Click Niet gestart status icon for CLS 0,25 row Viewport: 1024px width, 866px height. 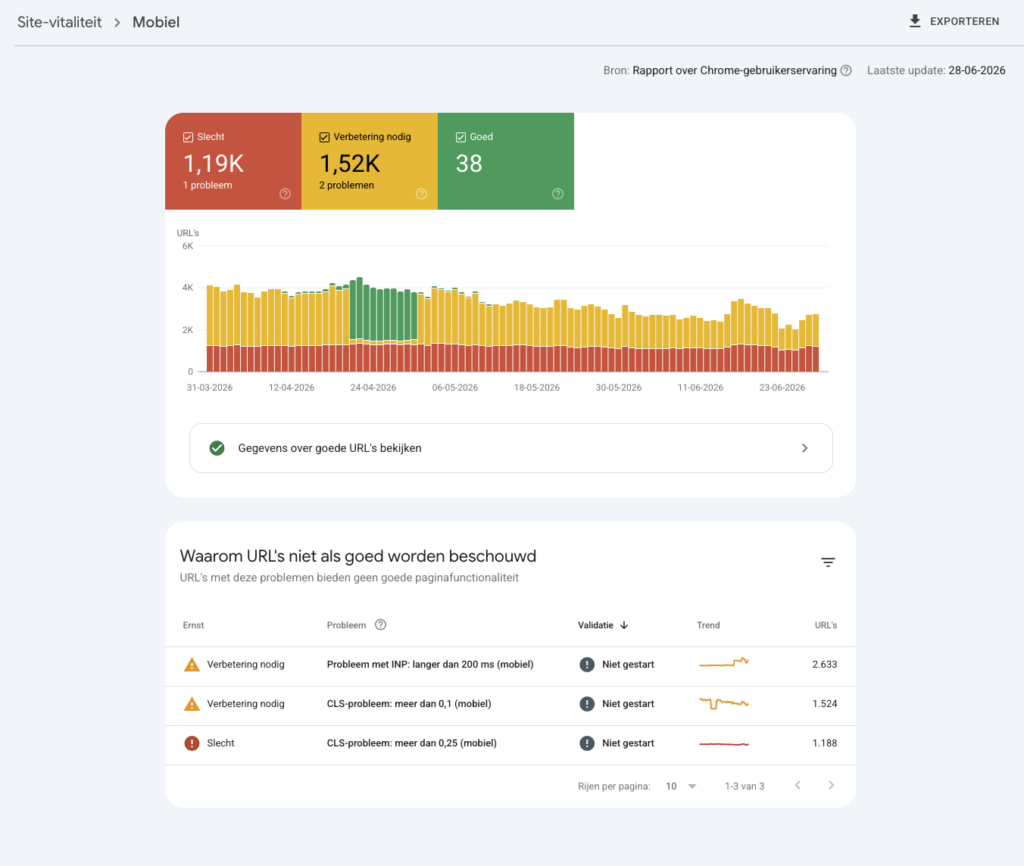587,743
